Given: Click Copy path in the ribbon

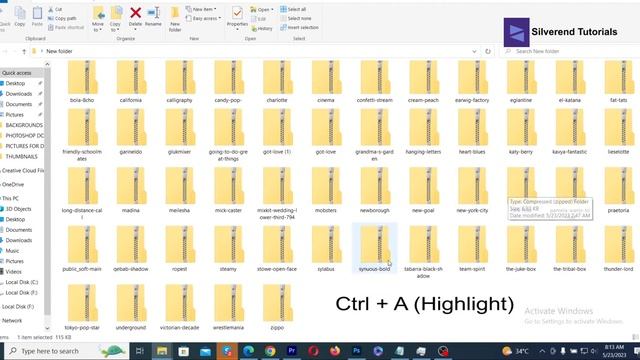Looking at the screenshot, I should coord(62,18).
